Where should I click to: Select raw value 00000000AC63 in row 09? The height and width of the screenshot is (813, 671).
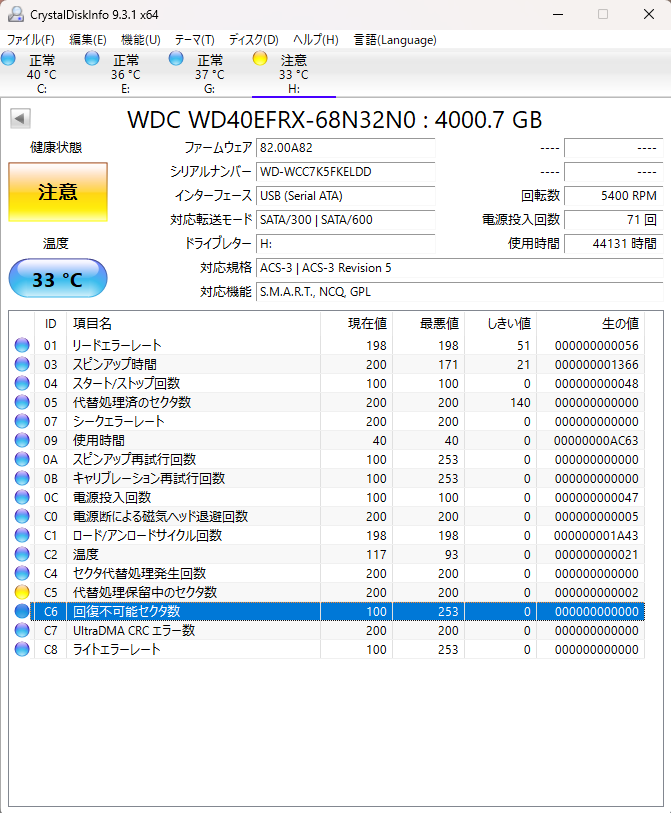(x=596, y=441)
